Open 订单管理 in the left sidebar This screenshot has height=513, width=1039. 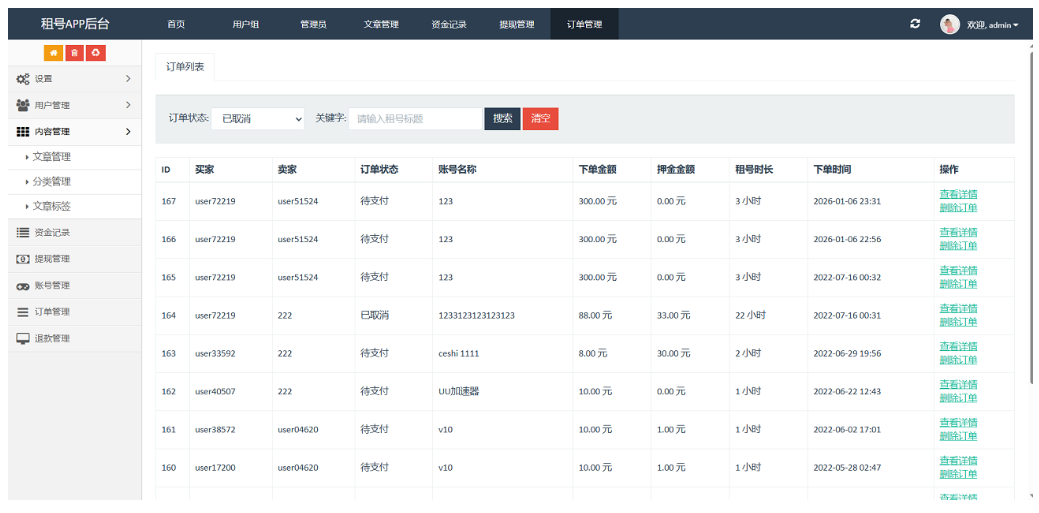tap(51, 312)
